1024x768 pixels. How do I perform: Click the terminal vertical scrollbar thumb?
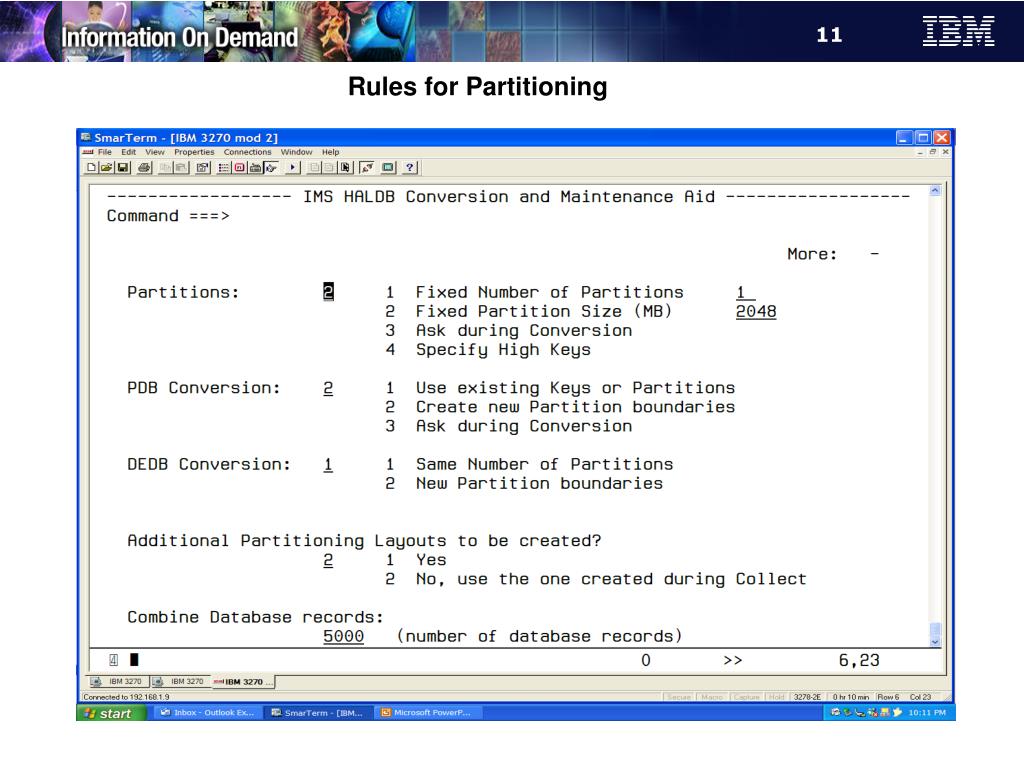point(935,630)
